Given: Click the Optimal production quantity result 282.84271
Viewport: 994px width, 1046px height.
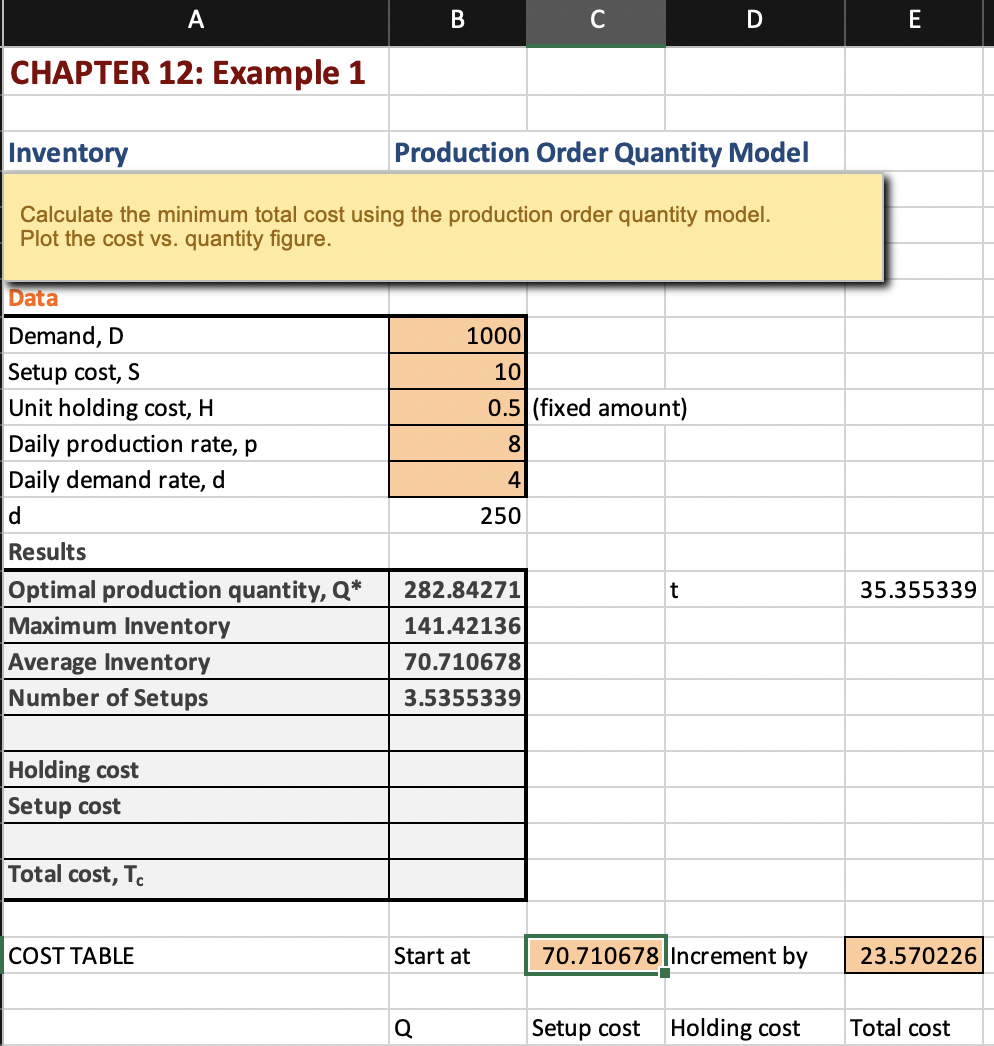Looking at the screenshot, I should pos(457,589).
